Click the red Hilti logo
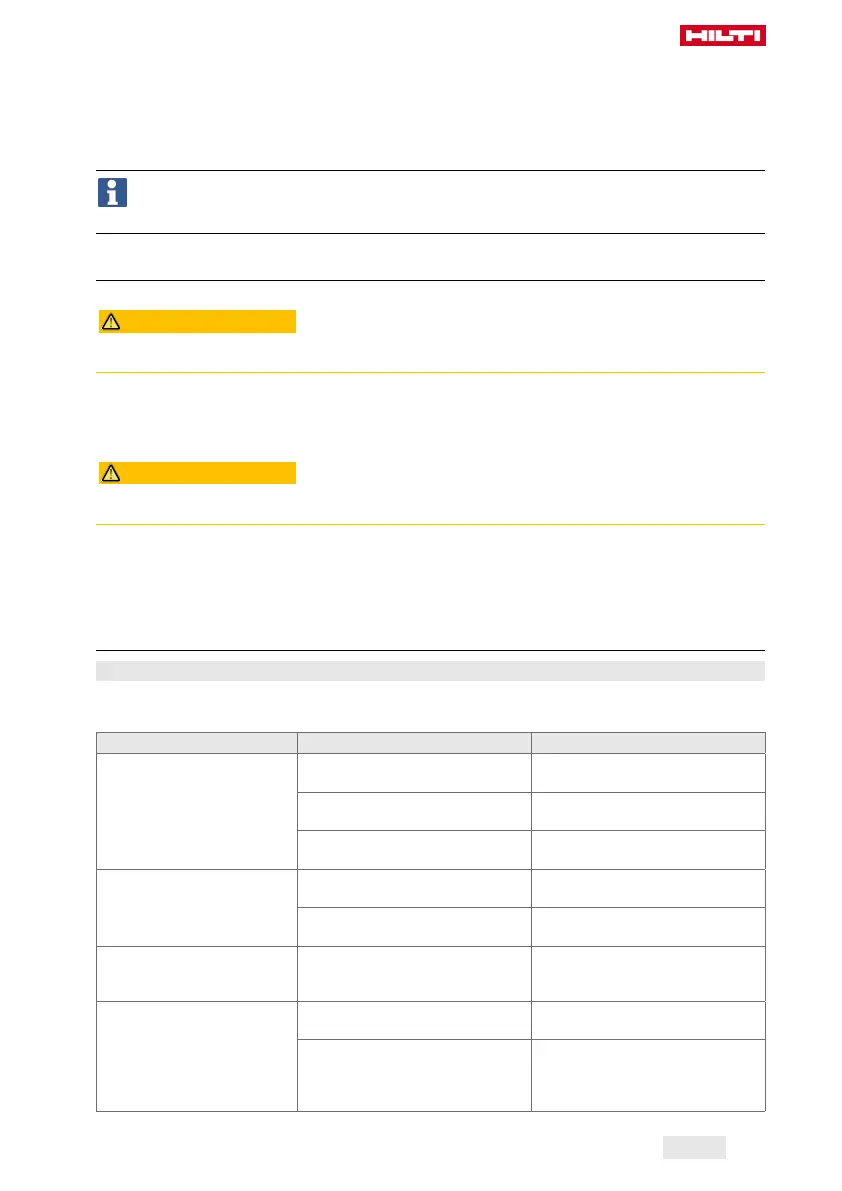842x1191 pixels. click(722, 36)
